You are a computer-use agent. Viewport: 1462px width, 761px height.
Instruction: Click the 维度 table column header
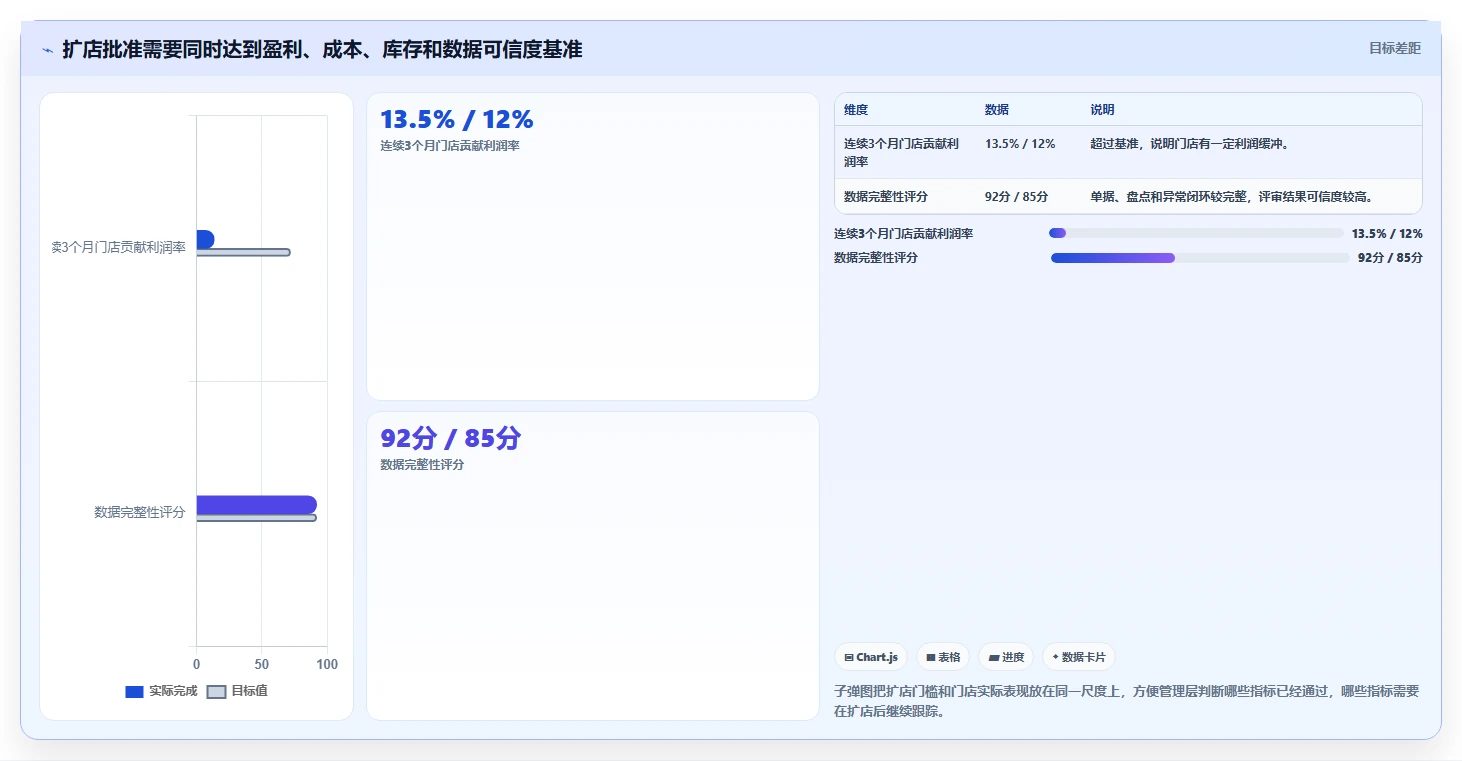[856, 110]
